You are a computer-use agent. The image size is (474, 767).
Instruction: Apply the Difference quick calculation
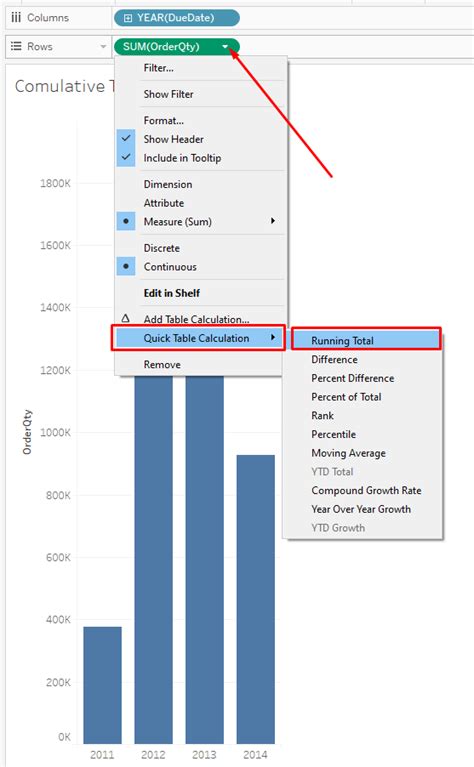pos(335,360)
